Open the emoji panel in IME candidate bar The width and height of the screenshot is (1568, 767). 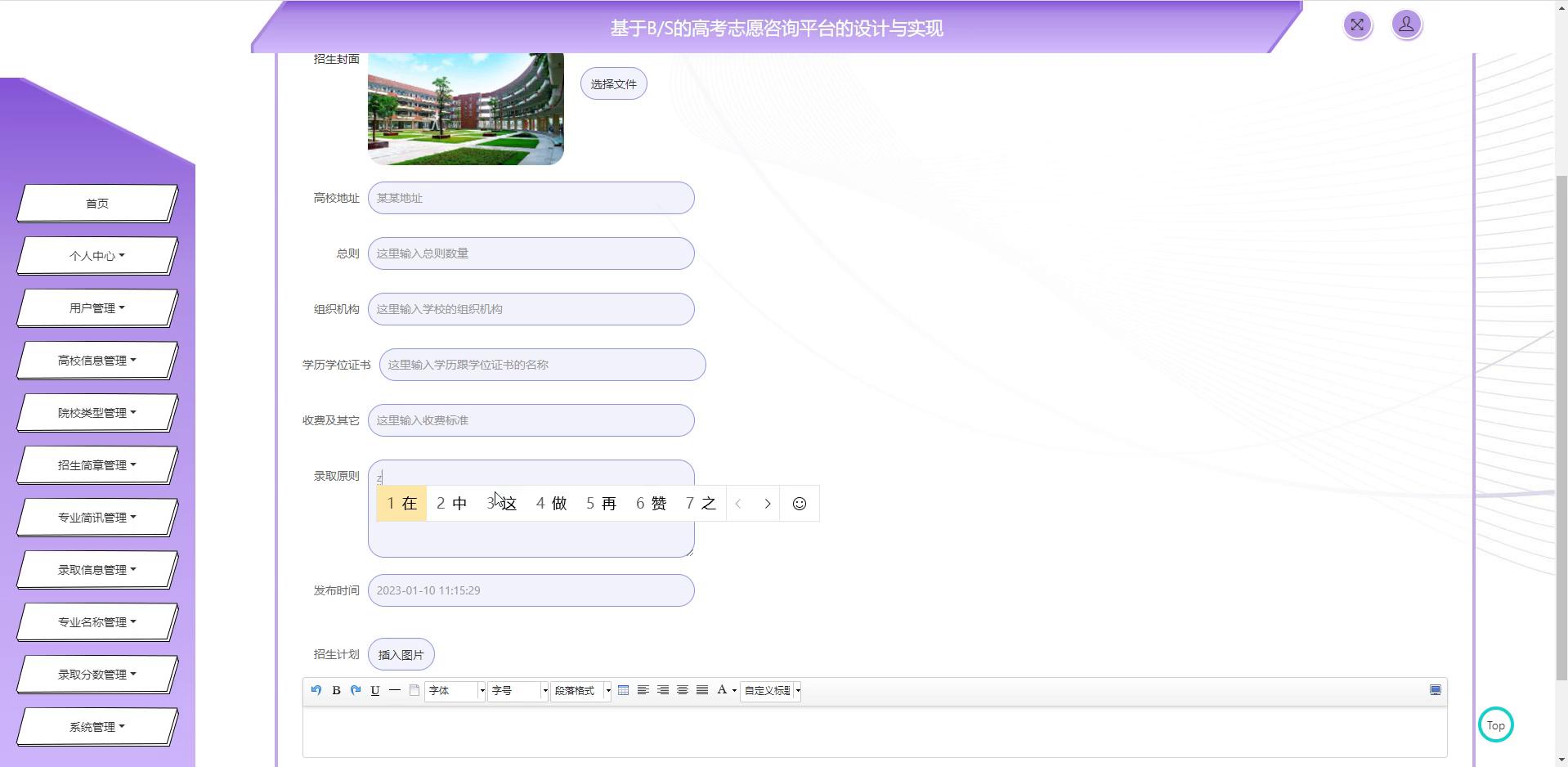point(800,504)
